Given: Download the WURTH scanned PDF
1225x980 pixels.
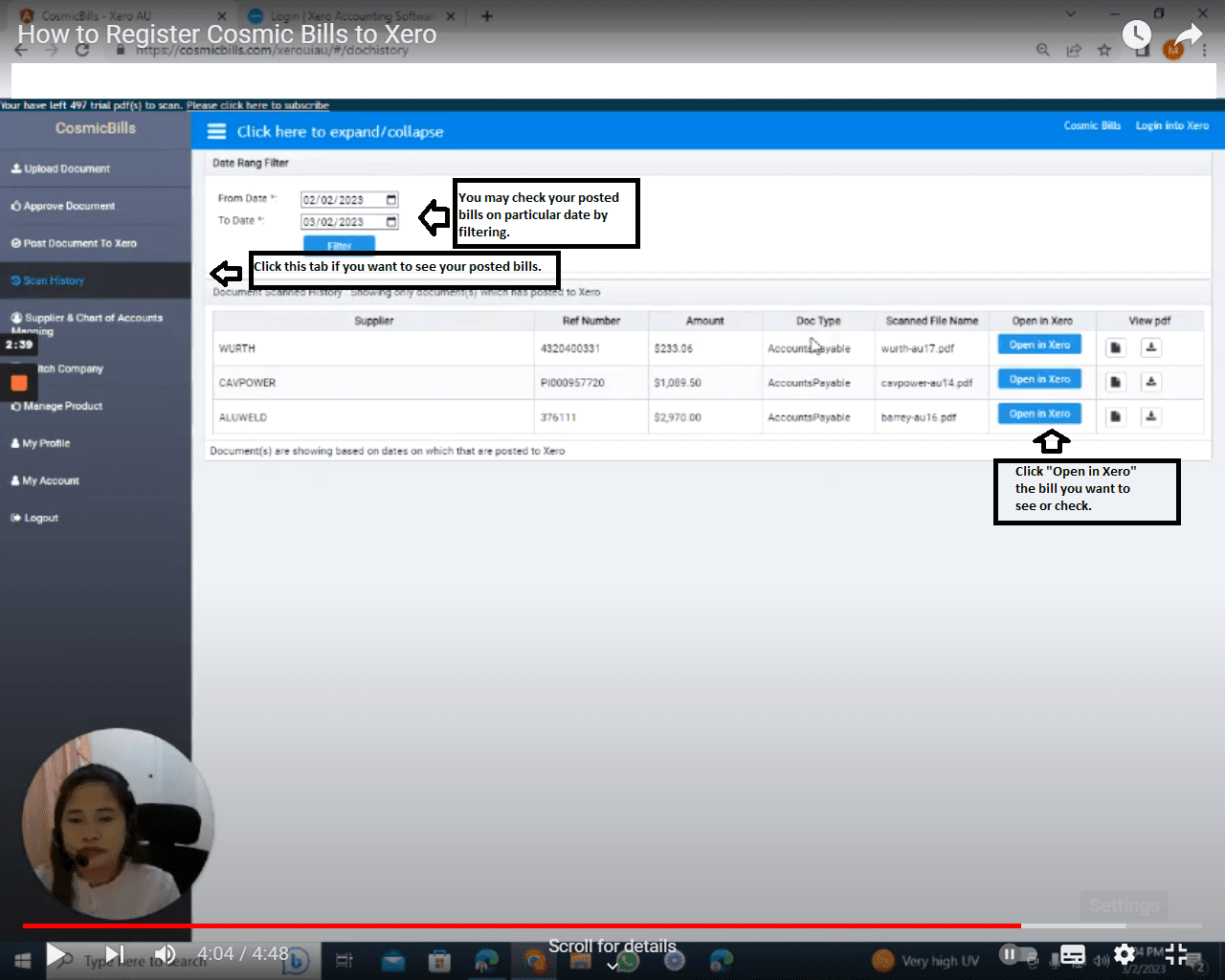Looking at the screenshot, I should pos(1151,348).
